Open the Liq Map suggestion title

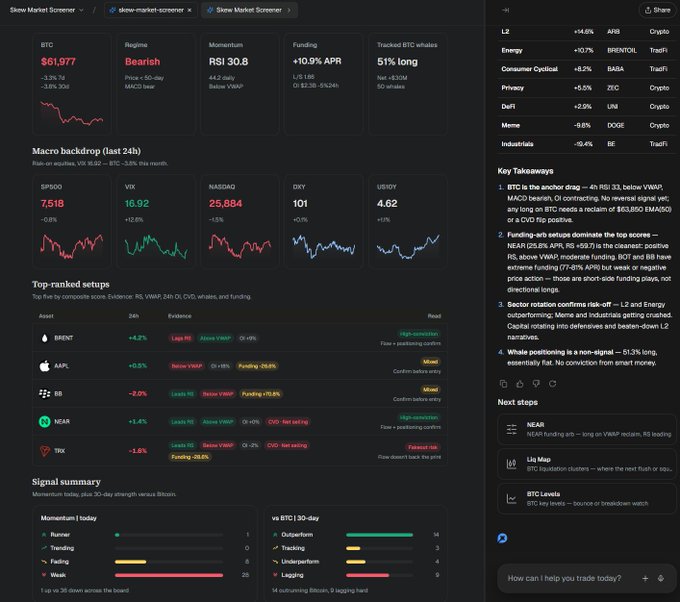click(x=538, y=459)
